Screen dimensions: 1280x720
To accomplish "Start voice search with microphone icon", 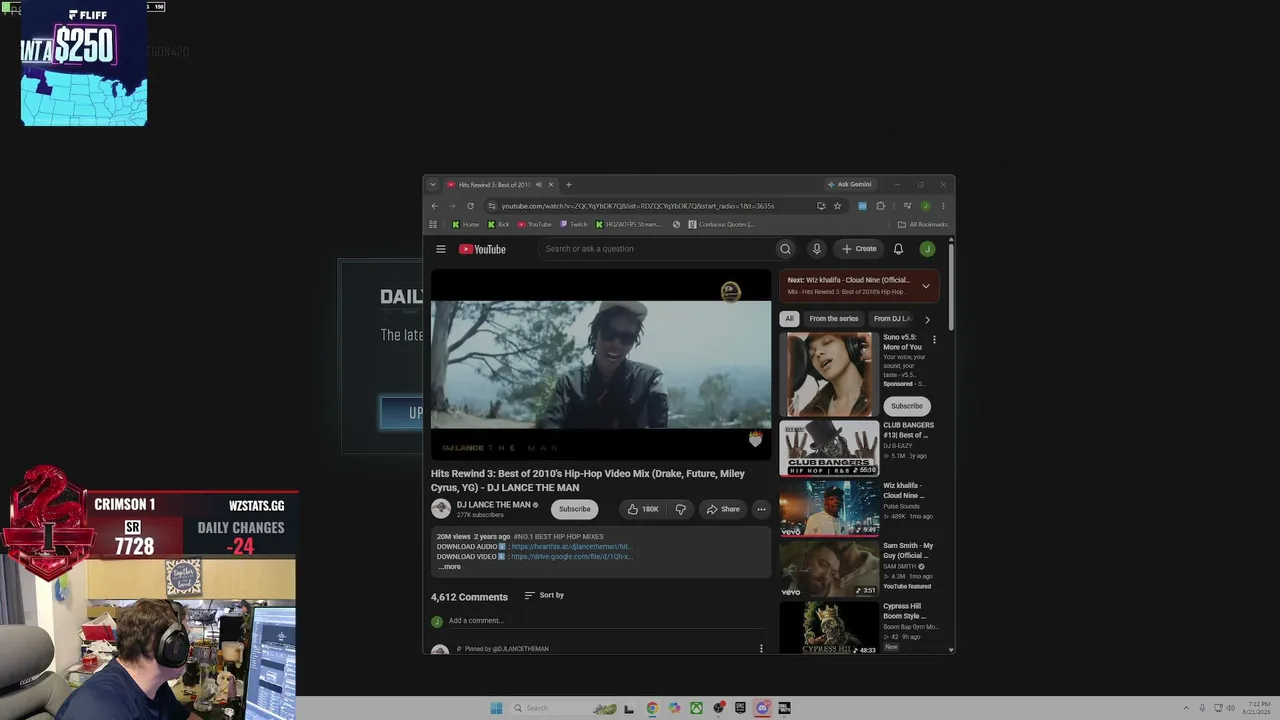I will pos(816,249).
